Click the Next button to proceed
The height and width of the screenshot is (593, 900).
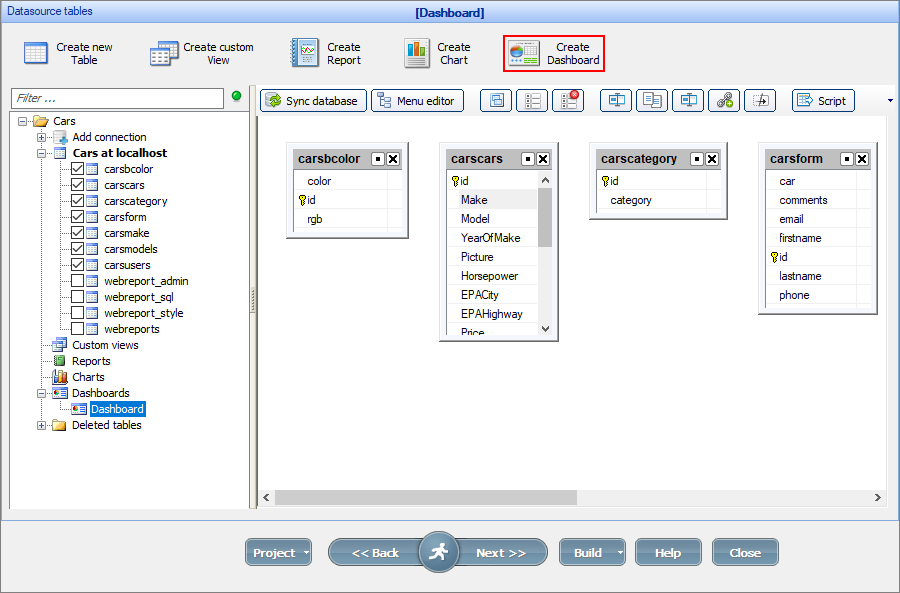[503, 552]
